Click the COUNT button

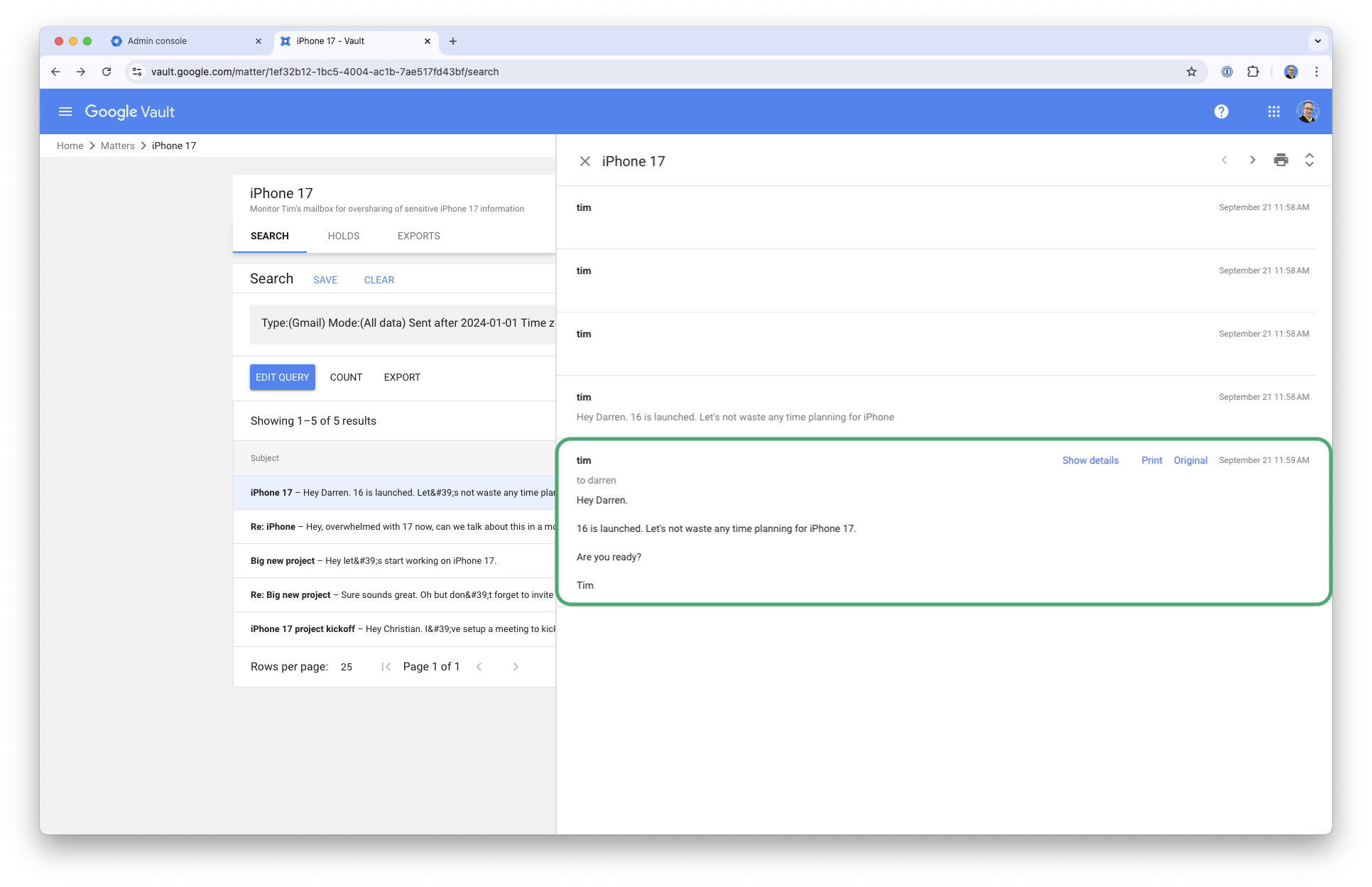coord(347,377)
